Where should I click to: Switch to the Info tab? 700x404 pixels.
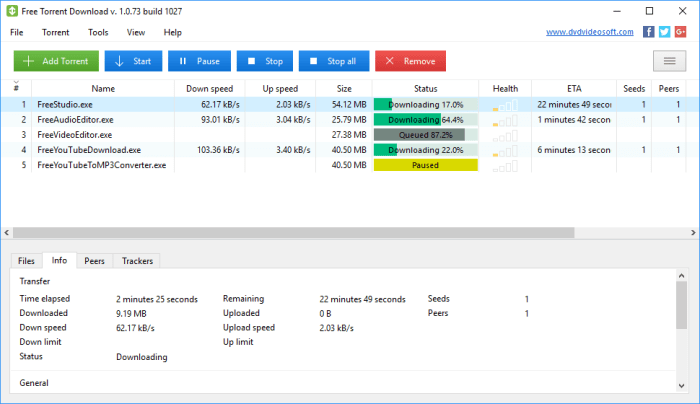tap(59, 260)
